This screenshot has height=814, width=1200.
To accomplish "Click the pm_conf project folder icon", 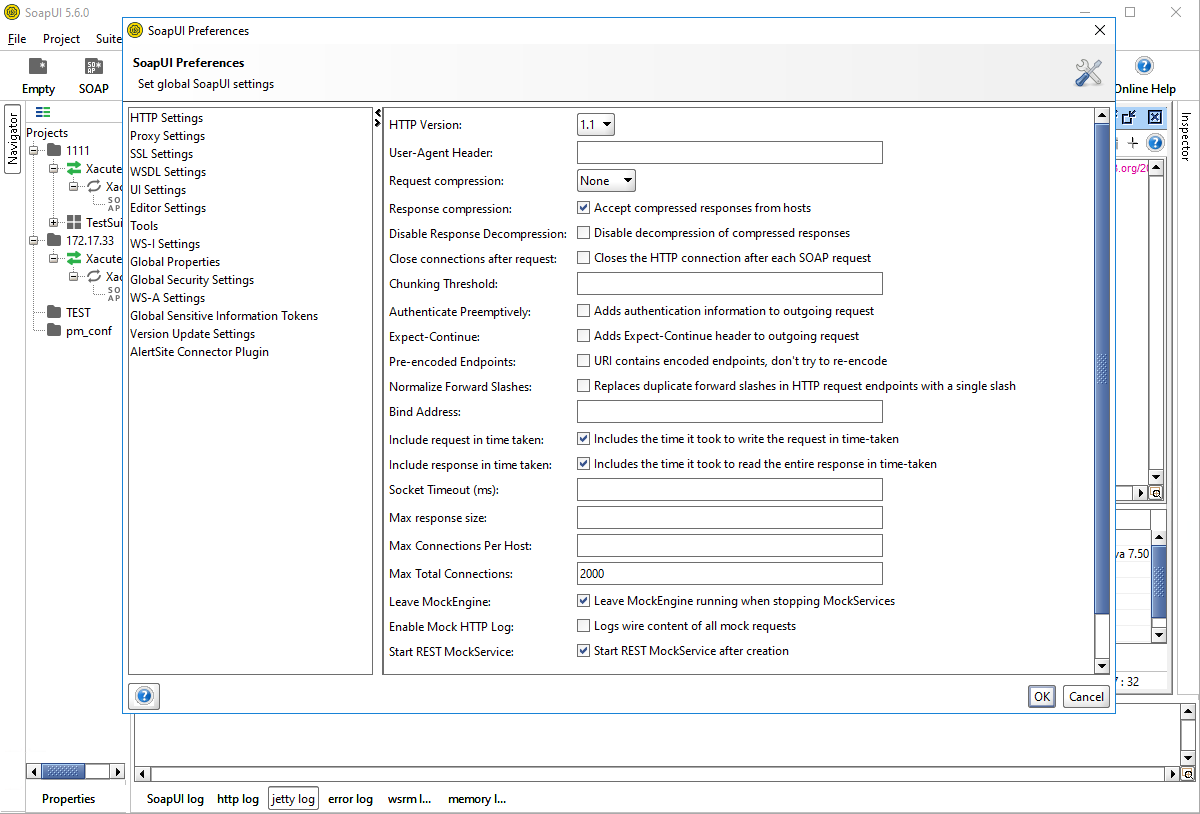I will (x=54, y=330).
